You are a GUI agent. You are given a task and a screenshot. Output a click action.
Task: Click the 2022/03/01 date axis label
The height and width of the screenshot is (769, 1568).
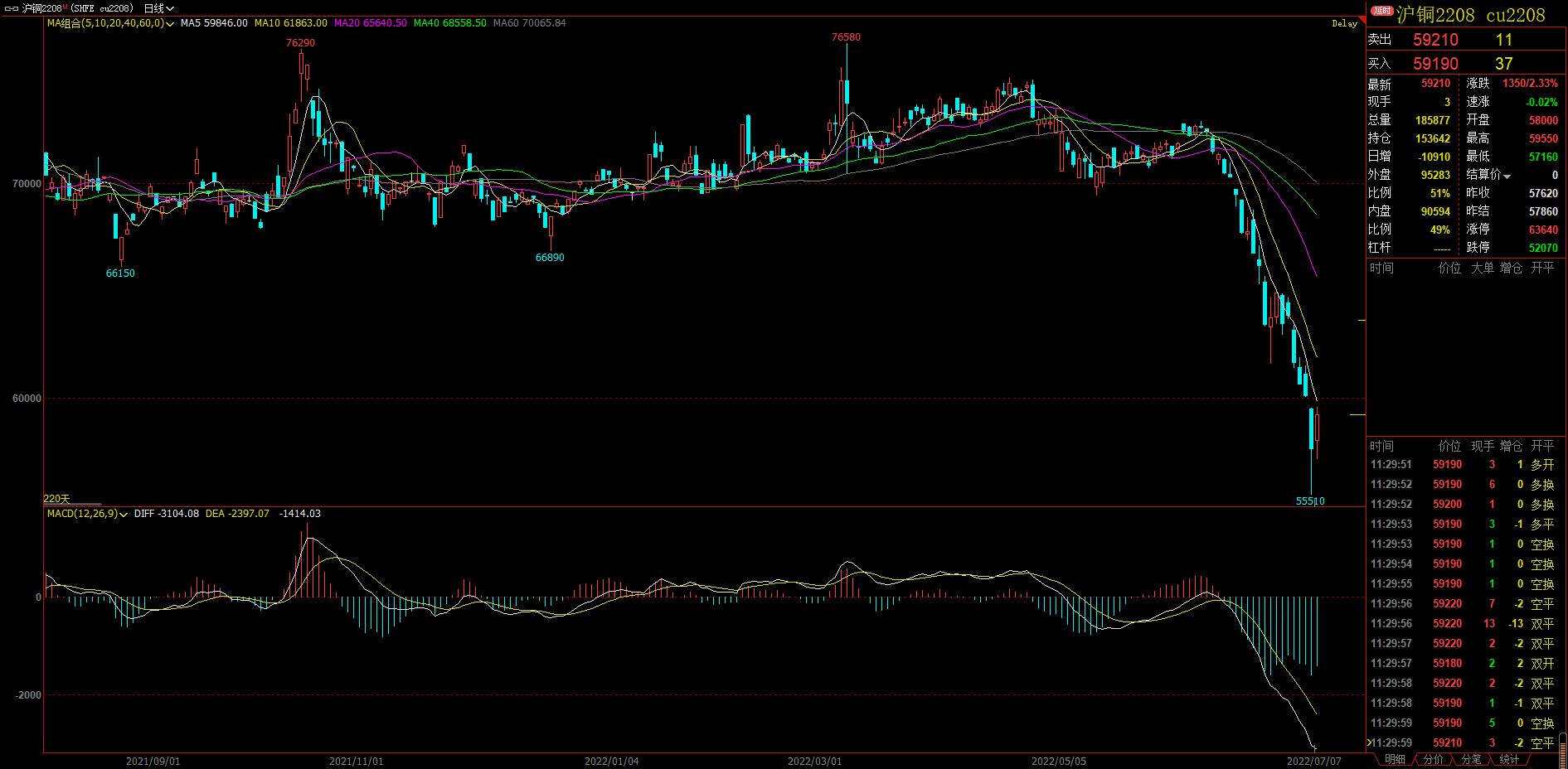point(814,760)
